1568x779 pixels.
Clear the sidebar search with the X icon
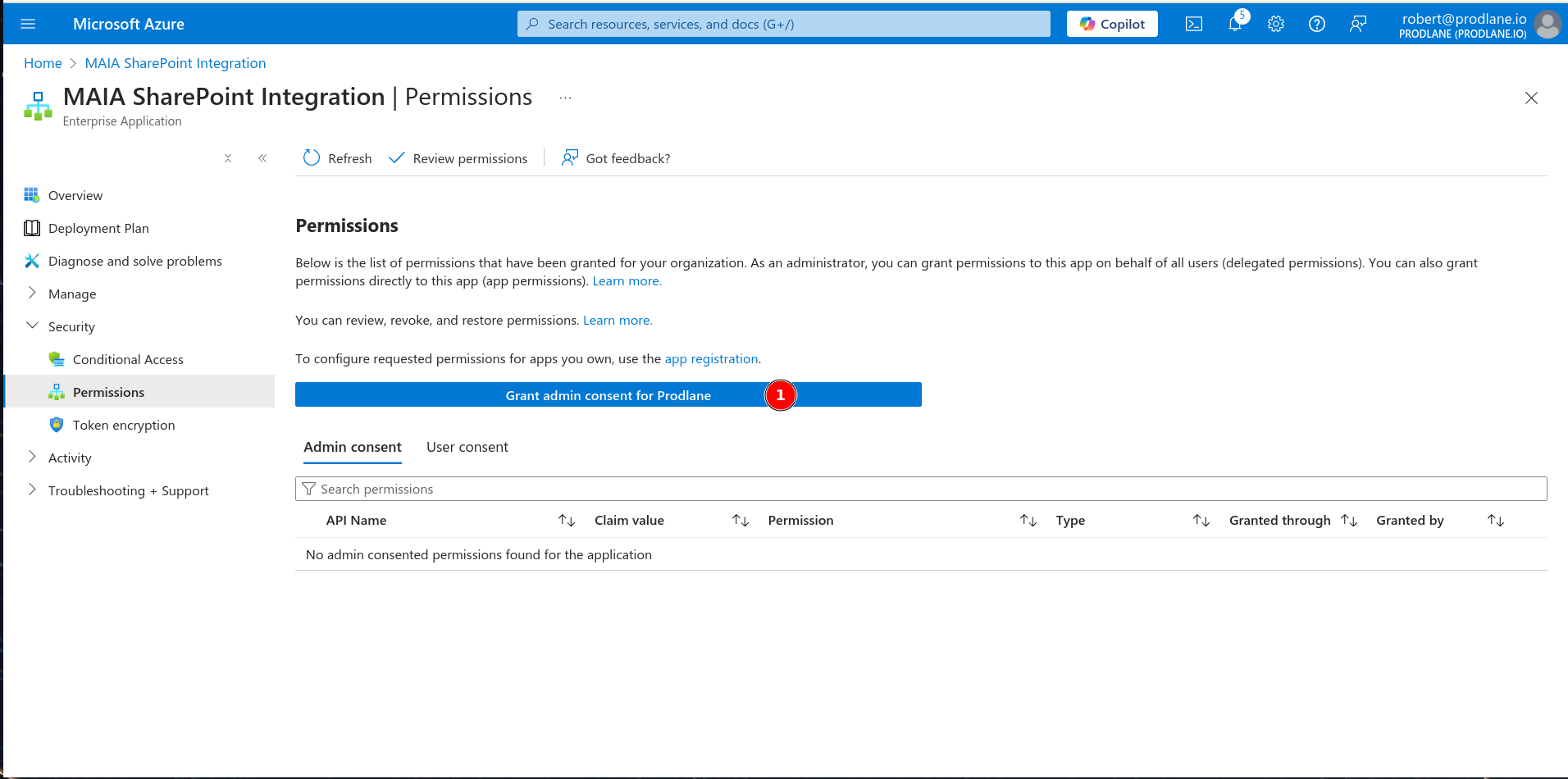pos(228,158)
